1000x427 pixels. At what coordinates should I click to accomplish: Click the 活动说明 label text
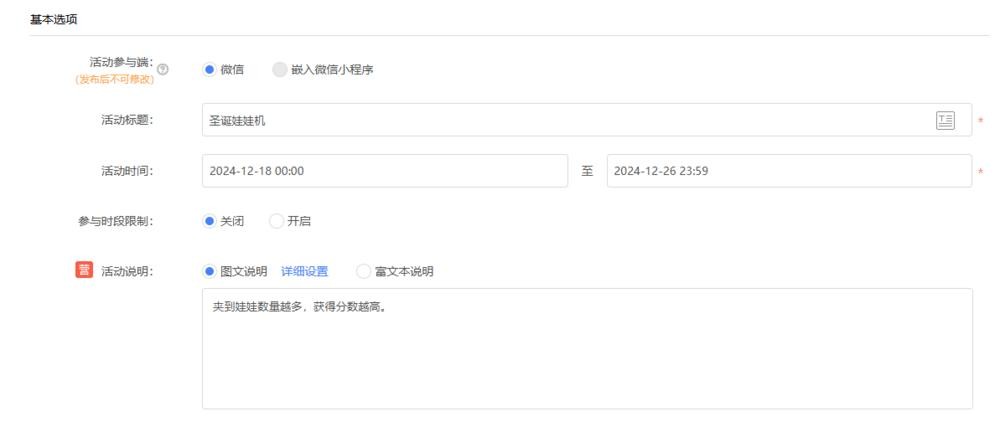[x=127, y=272]
